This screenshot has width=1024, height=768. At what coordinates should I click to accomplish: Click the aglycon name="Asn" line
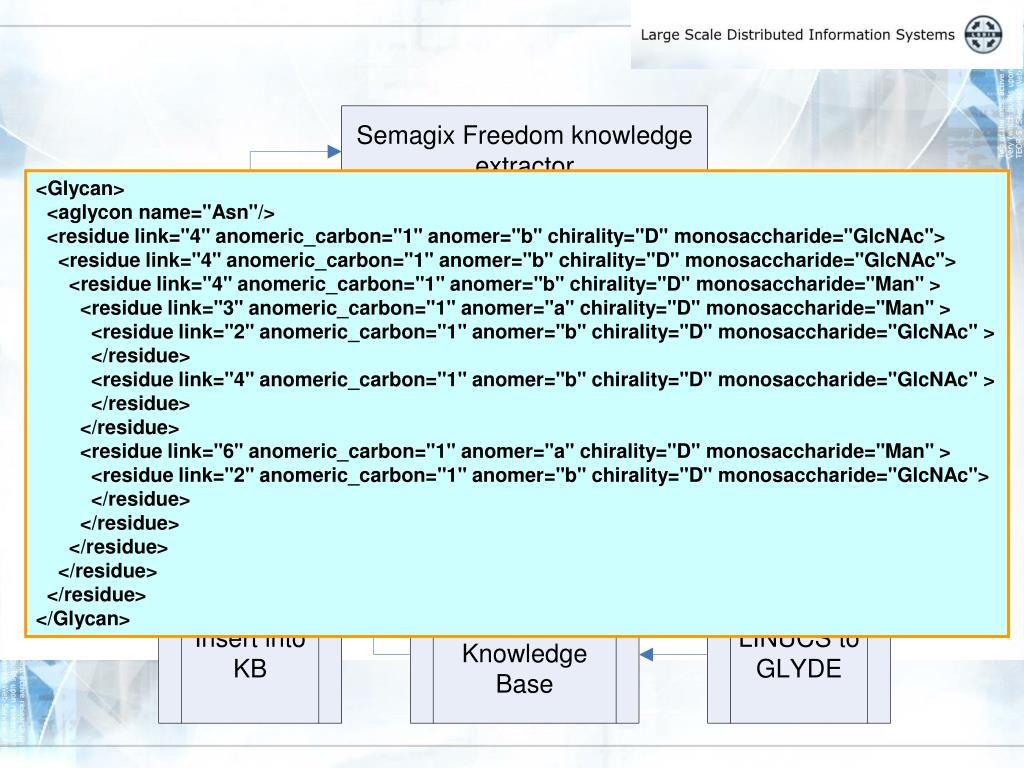click(161, 212)
